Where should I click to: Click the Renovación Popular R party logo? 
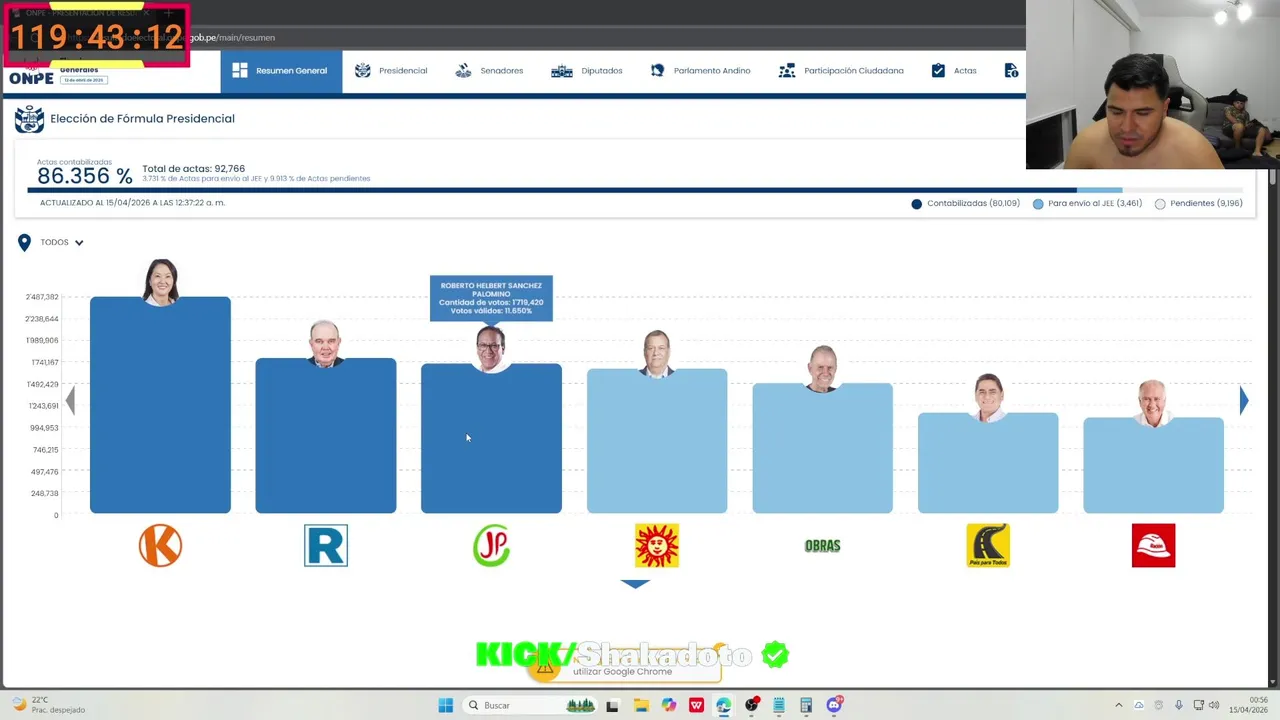pos(326,546)
